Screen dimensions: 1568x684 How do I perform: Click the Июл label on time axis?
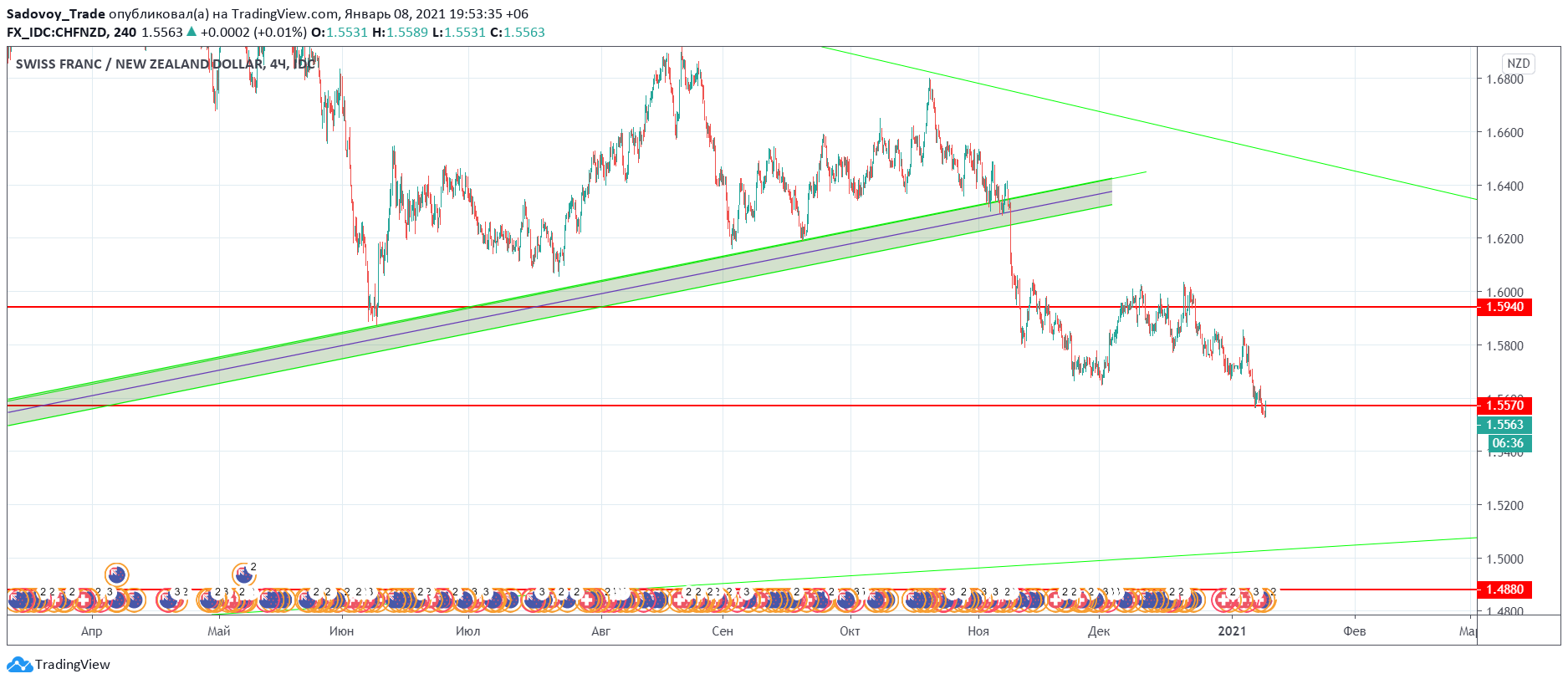point(468,631)
